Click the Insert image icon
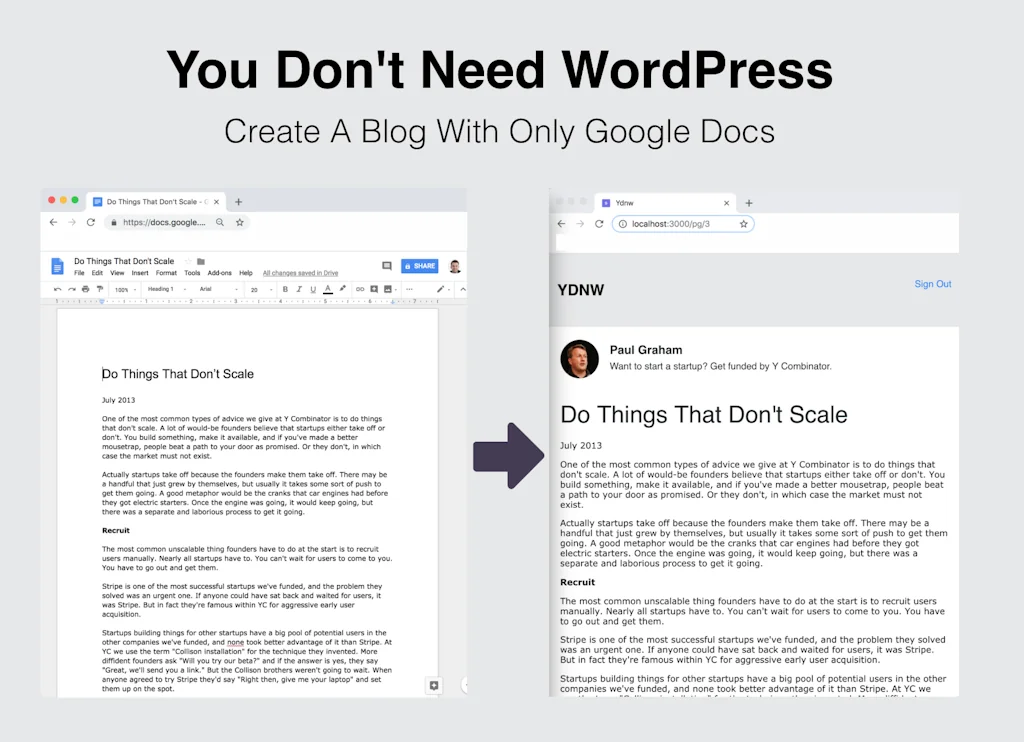1024x742 pixels. (388, 290)
